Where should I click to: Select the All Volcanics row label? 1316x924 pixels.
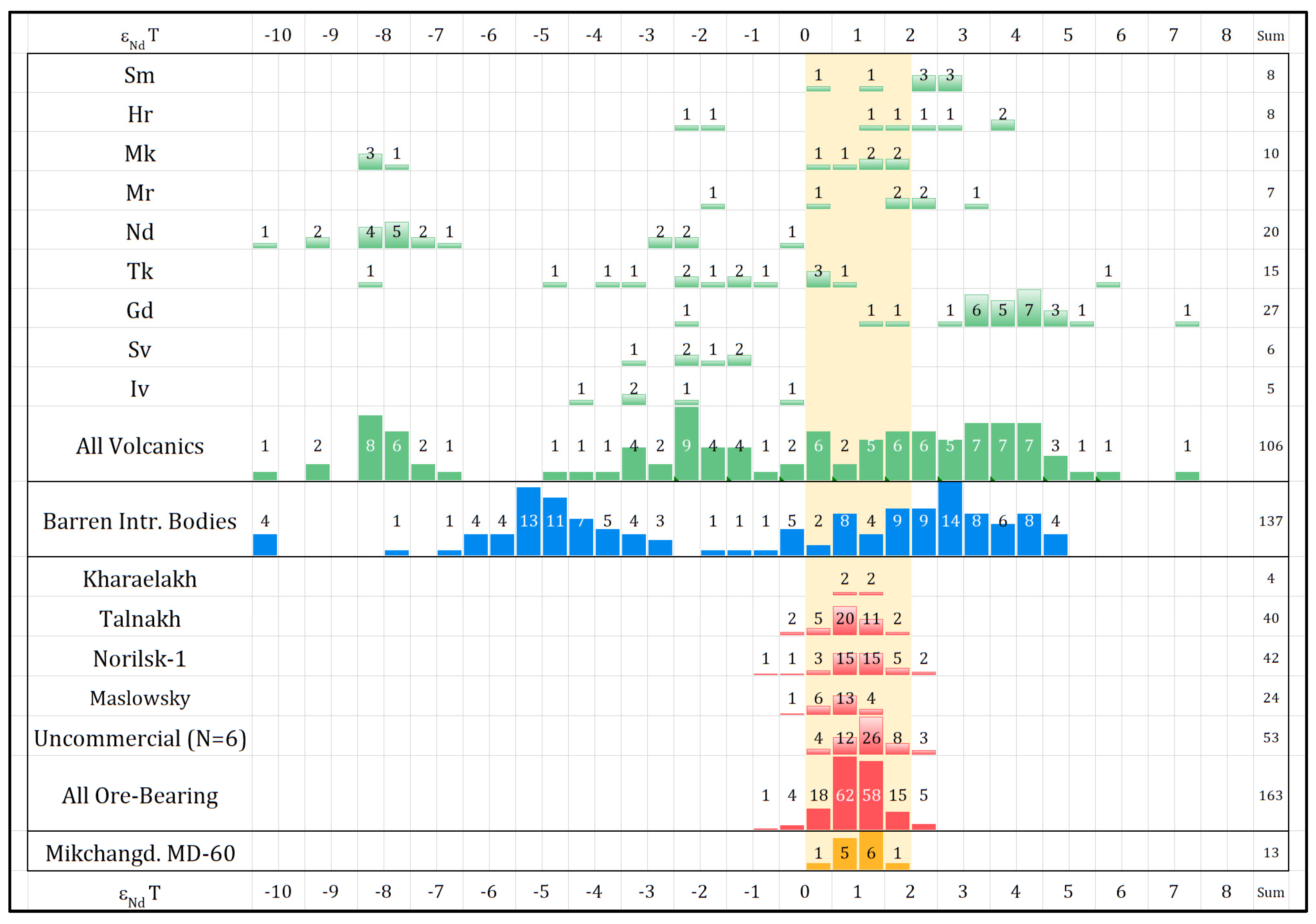click(x=139, y=446)
